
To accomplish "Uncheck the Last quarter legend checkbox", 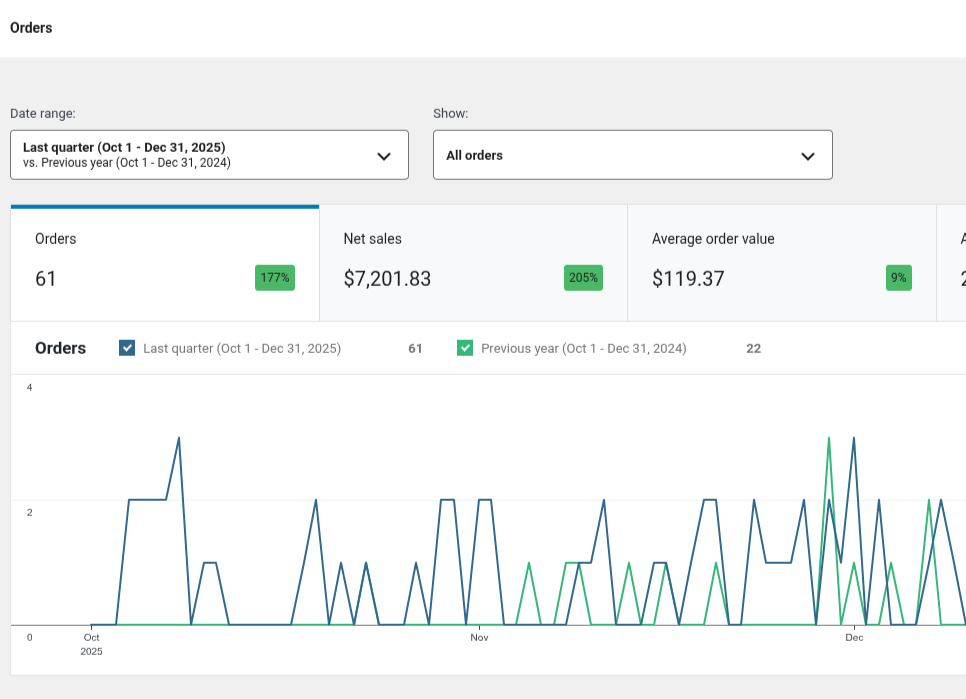I will click(127, 348).
